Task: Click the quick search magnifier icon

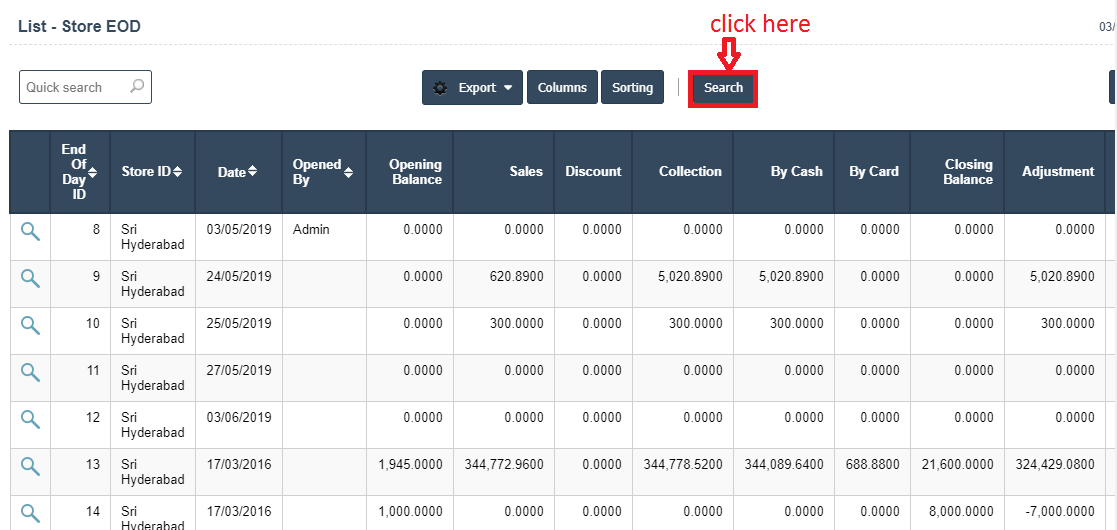Action: click(x=138, y=87)
